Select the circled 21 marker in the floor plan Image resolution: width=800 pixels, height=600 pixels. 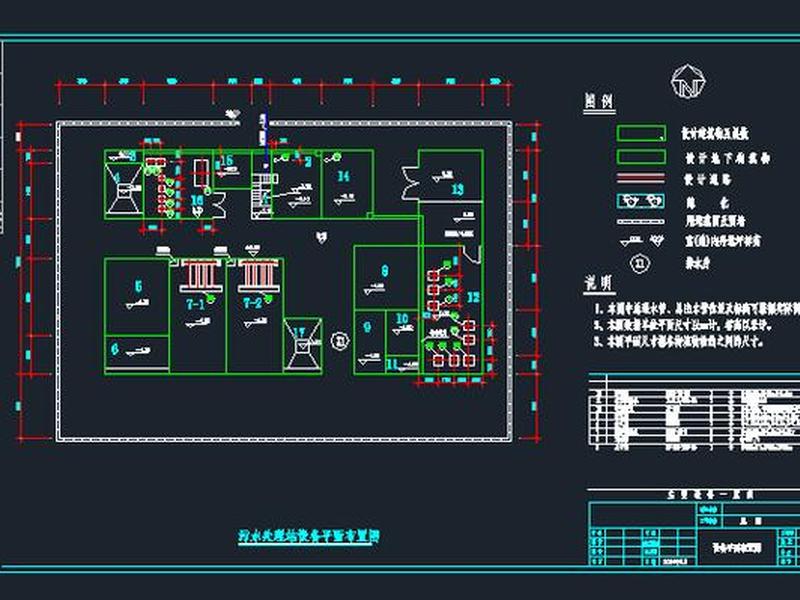pos(340,341)
